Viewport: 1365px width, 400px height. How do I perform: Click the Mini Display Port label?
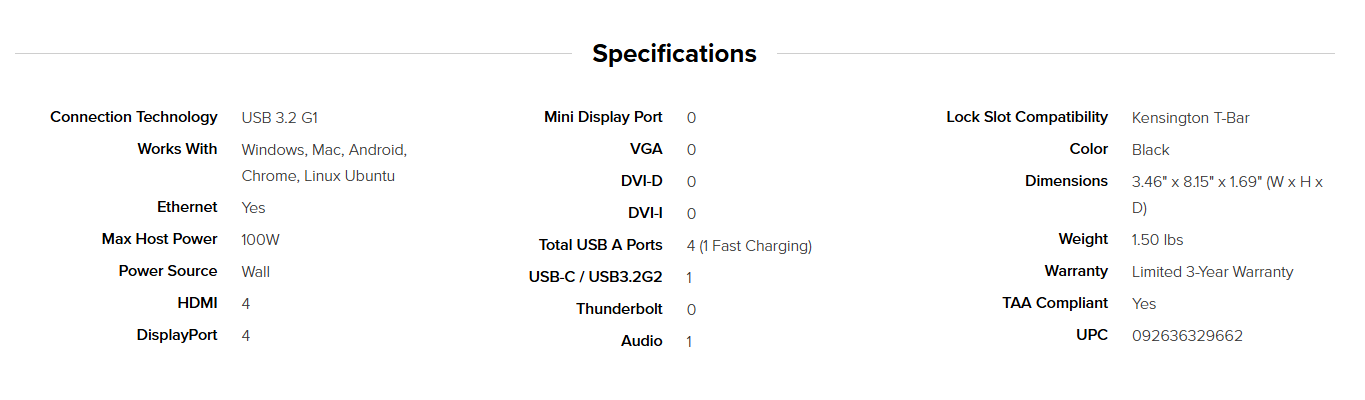coord(603,117)
